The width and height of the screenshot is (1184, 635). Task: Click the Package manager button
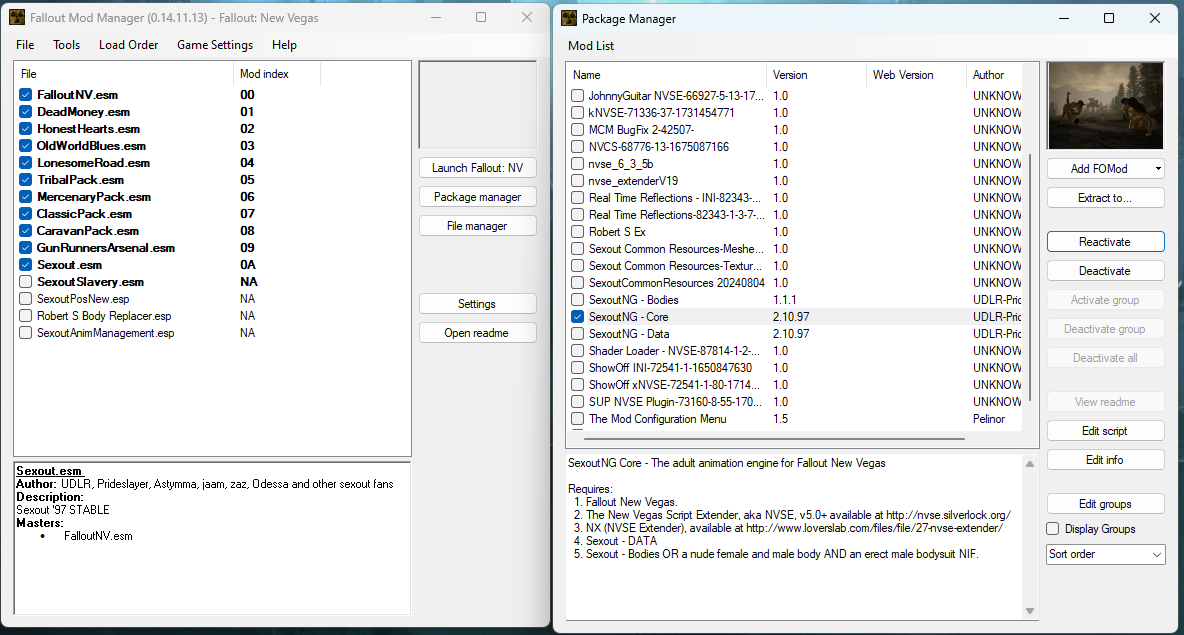click(x=477, y=197)
